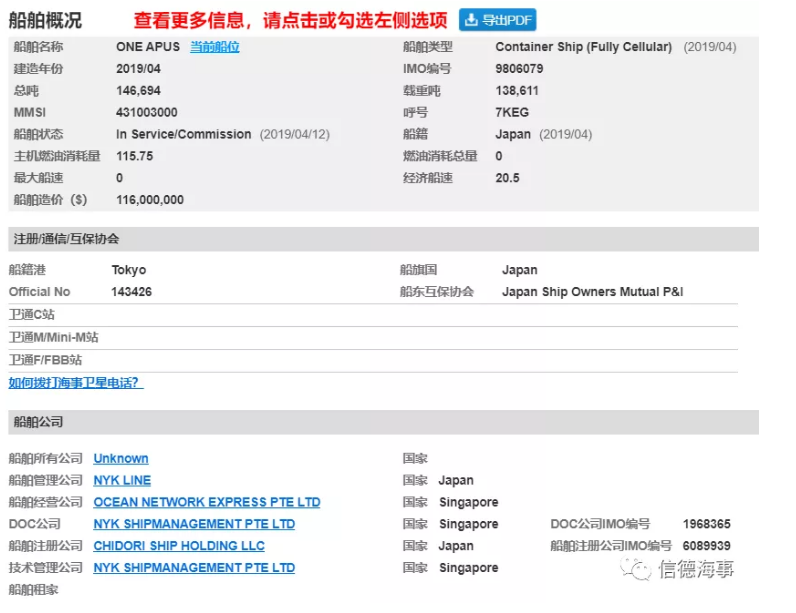Click the 船舶概况 page heading
This screenshot has width=796, height=613.
pos(46,20)
